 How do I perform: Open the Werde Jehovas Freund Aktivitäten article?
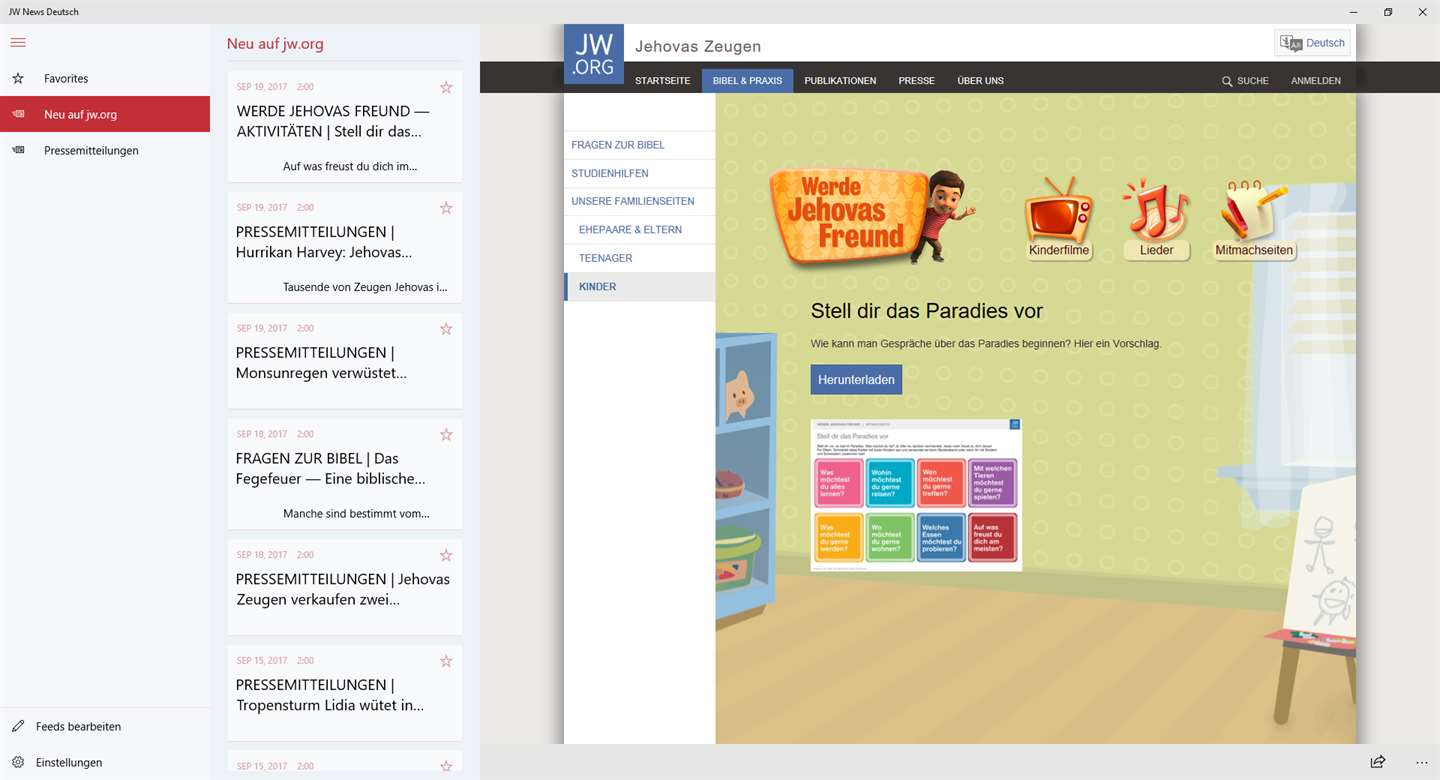click(344, 126)
